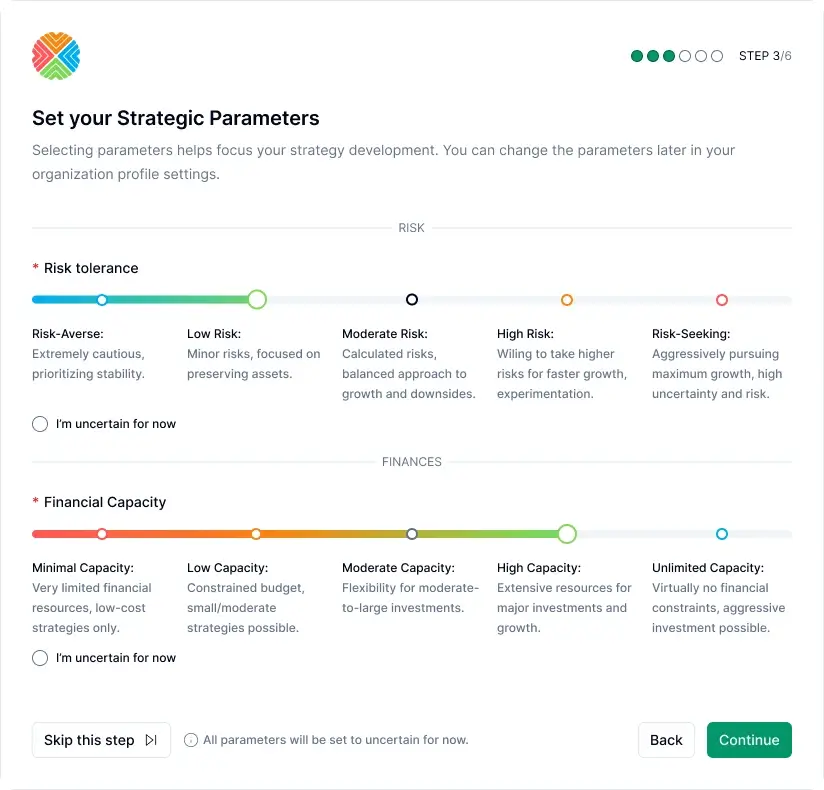Screen dimensions: 824x790
Task: Set Financial Capacity to Minimal Capacity stop
Action: point(102,534)
